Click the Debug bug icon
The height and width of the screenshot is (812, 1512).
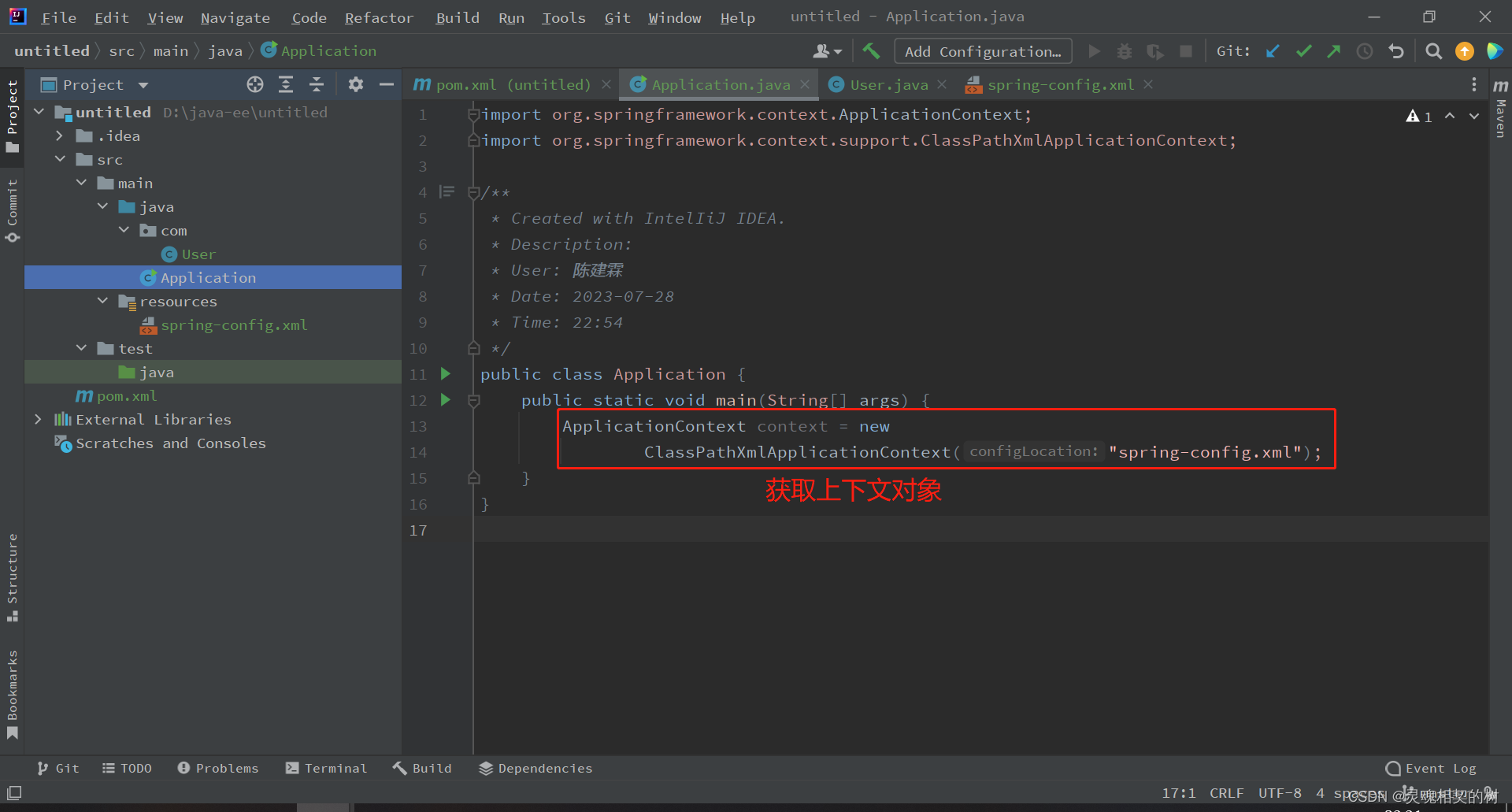(x=1125, y=51)
